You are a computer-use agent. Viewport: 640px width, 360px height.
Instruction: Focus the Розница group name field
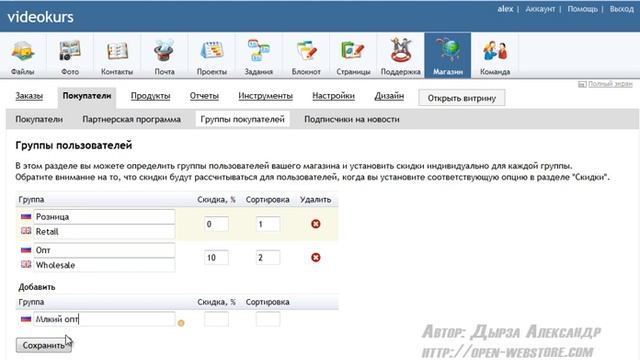coord(104,216)
